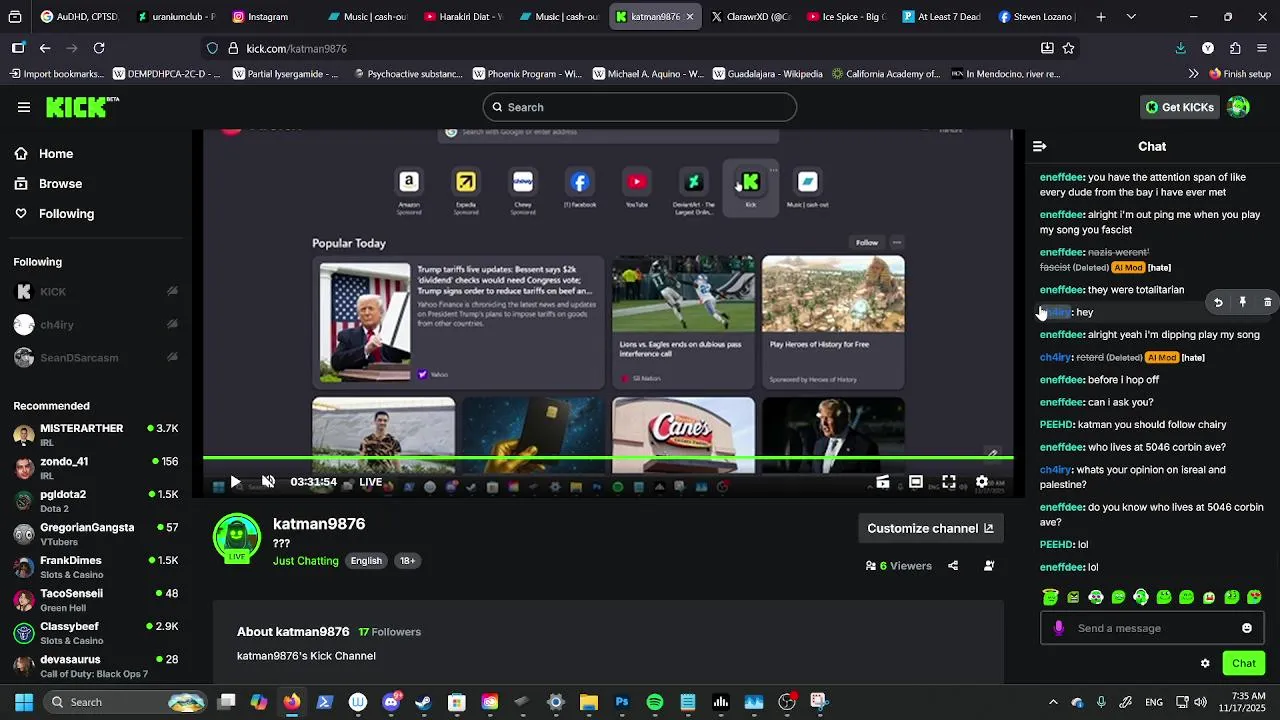Click the moderator icon beside share

pyautogui.click(x=989, y=566)
